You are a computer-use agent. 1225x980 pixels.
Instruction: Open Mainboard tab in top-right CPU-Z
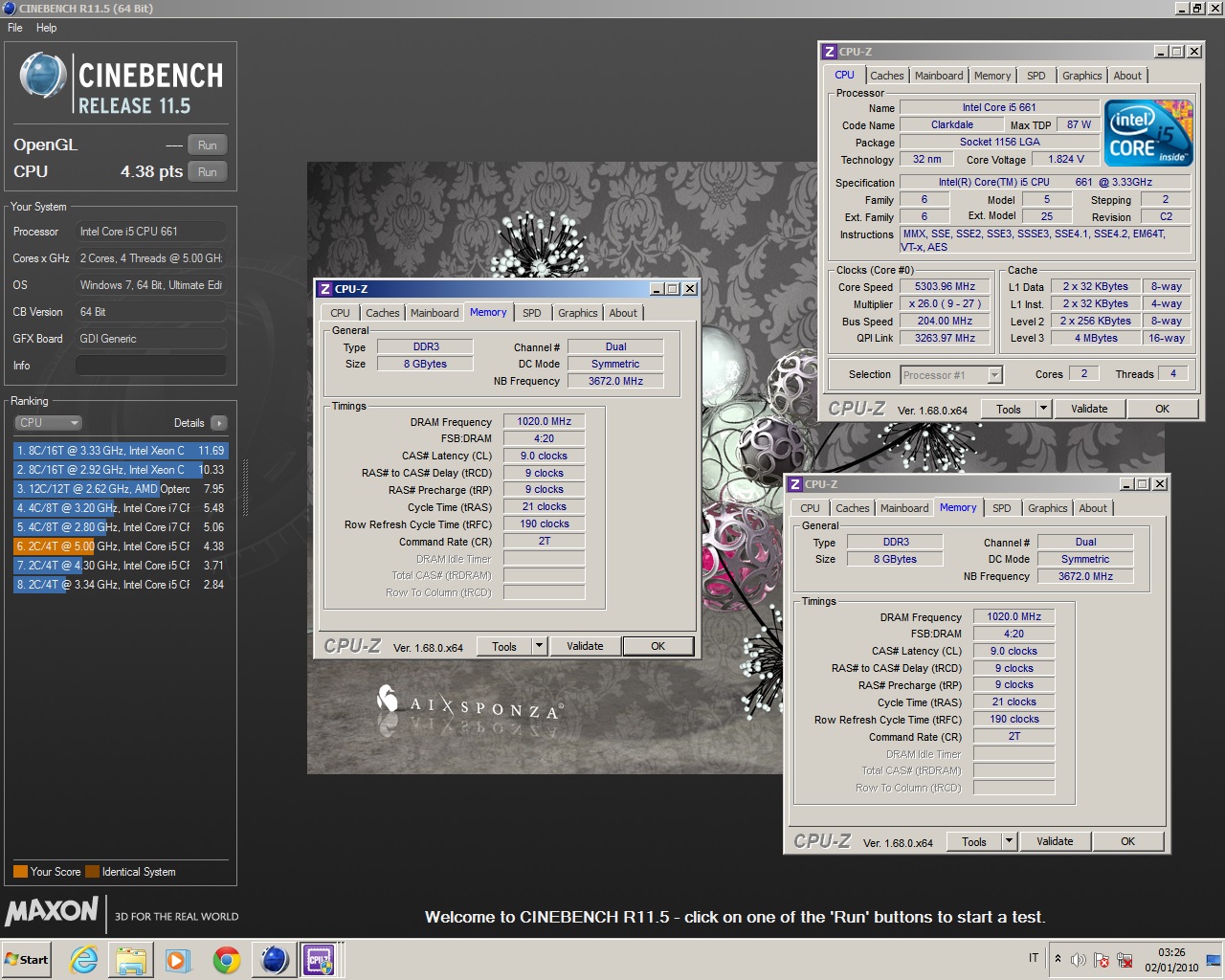pos(939,76)
